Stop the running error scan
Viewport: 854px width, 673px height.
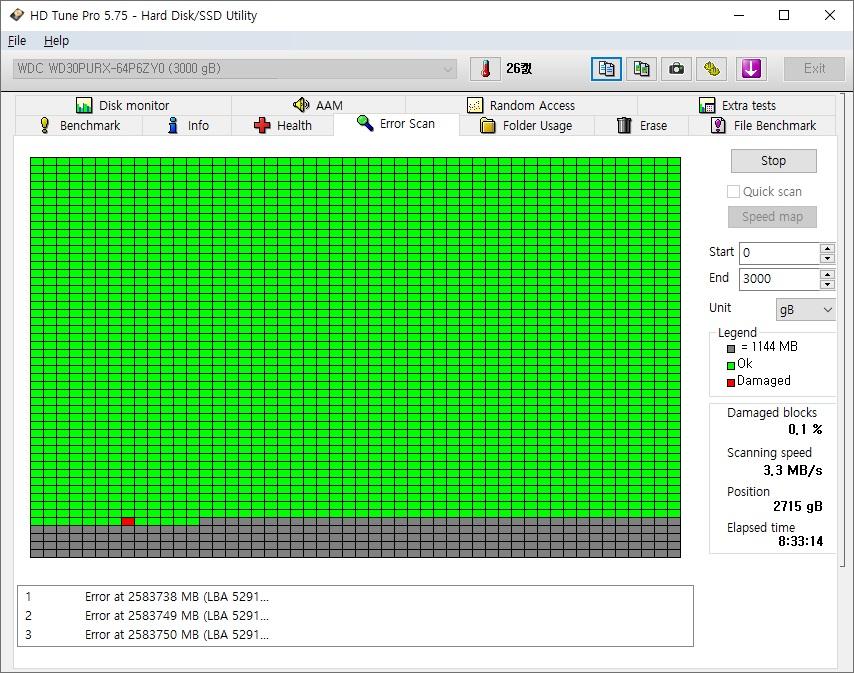[x=773, y=161]
